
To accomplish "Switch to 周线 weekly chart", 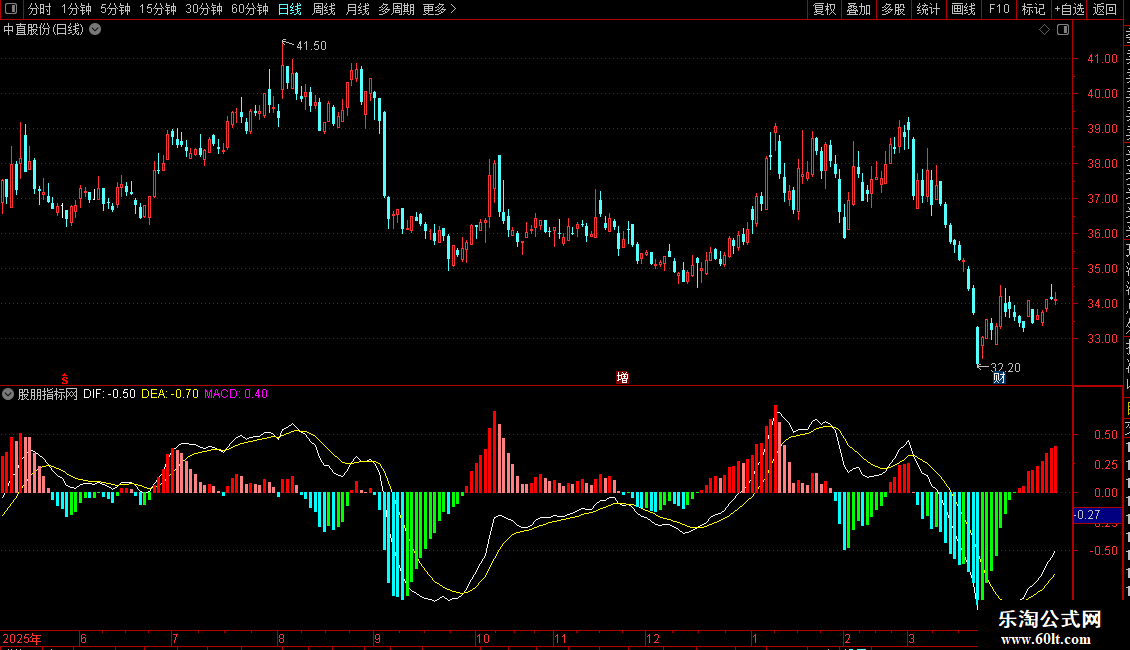I will click(x=324, y=9).
